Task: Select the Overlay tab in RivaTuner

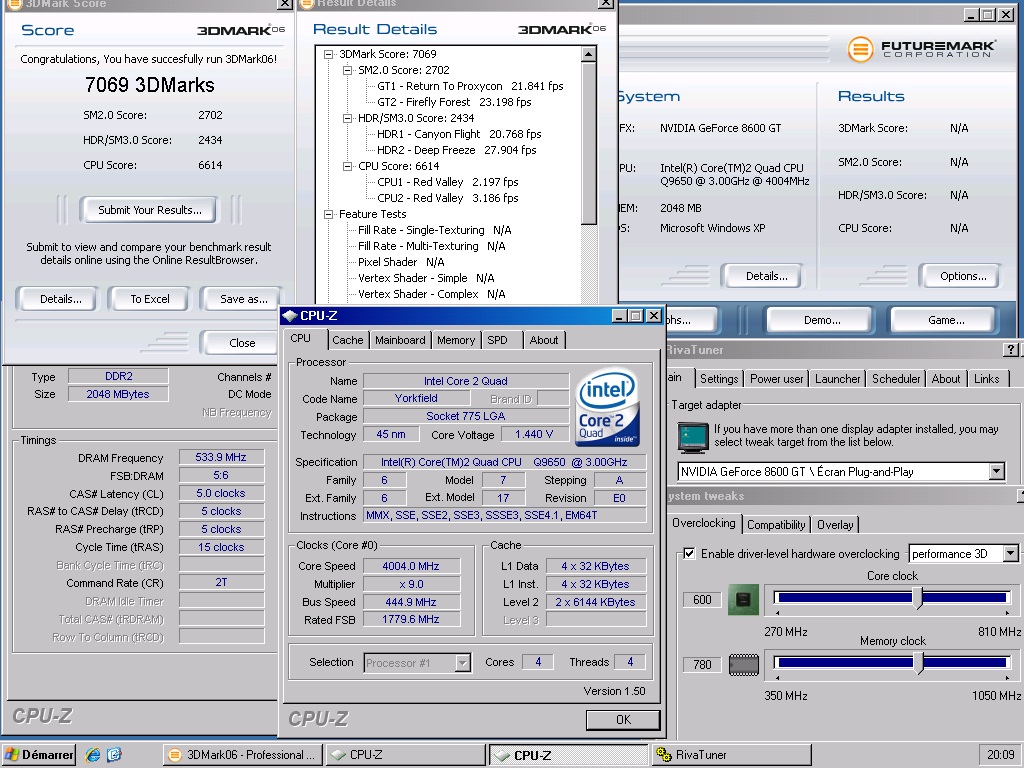Action: (x=835, y=524)
